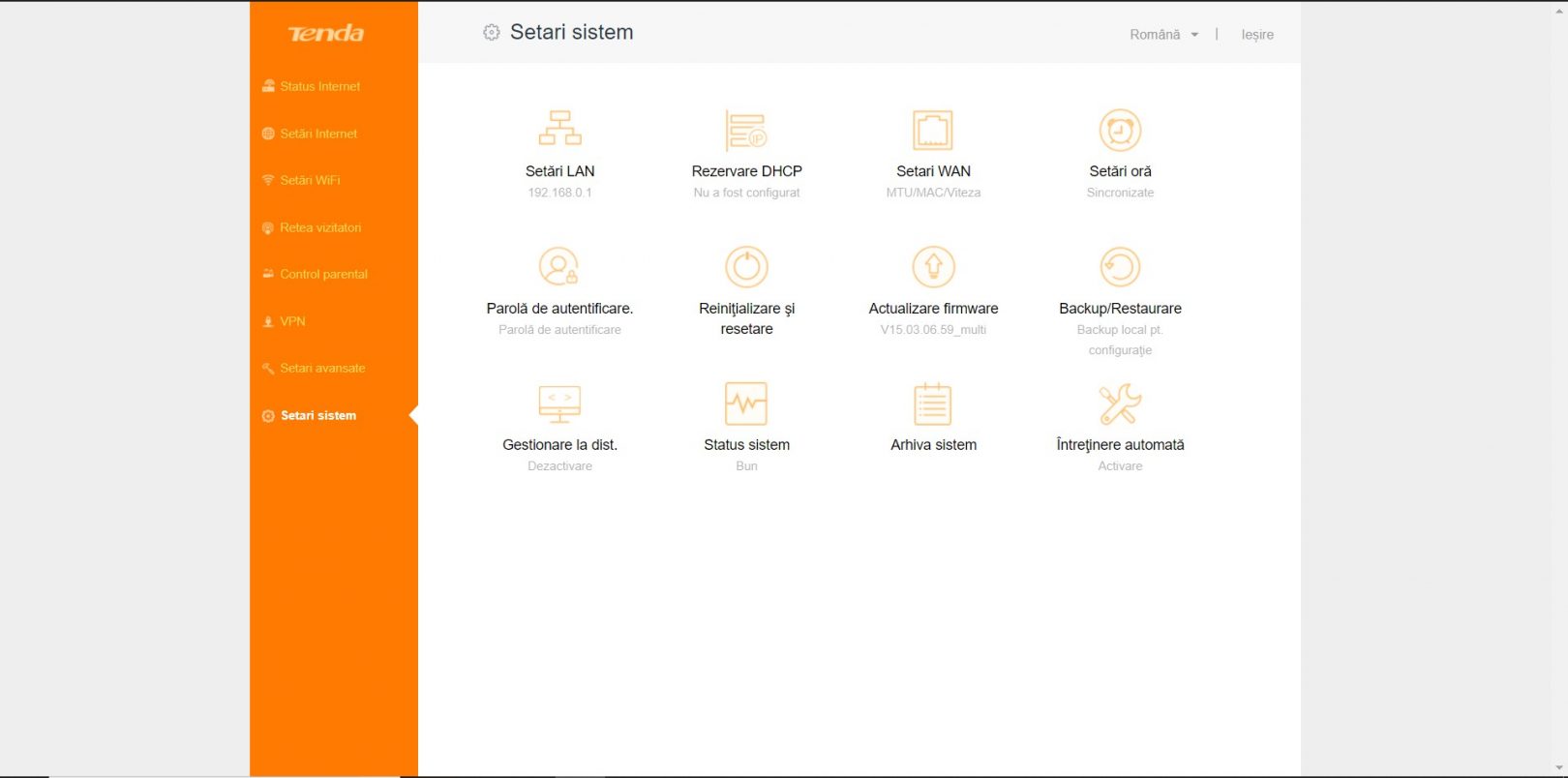The height and width of the screenshot is (778, 1568).
Task: Click the Setari WAN label
Action: tap(933, 171)
